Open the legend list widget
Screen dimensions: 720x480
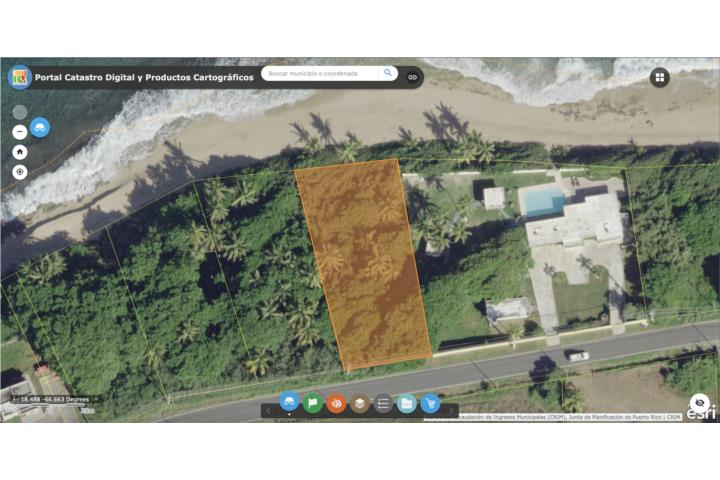tap(383, 403)
